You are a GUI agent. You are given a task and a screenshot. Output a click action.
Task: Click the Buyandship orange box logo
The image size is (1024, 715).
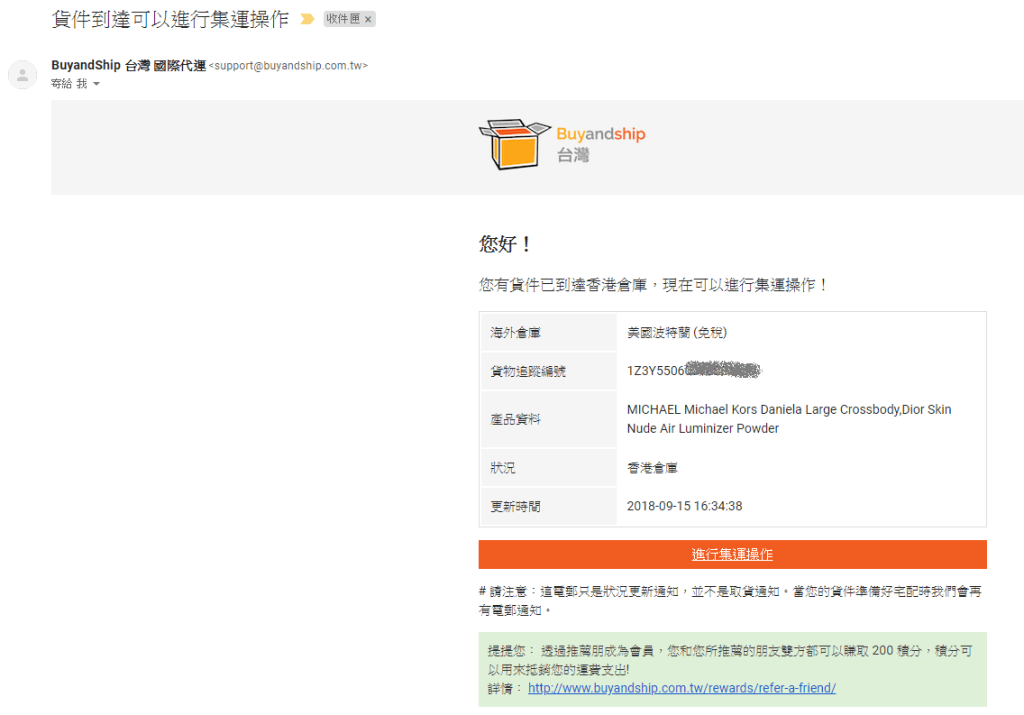point(514,145)
